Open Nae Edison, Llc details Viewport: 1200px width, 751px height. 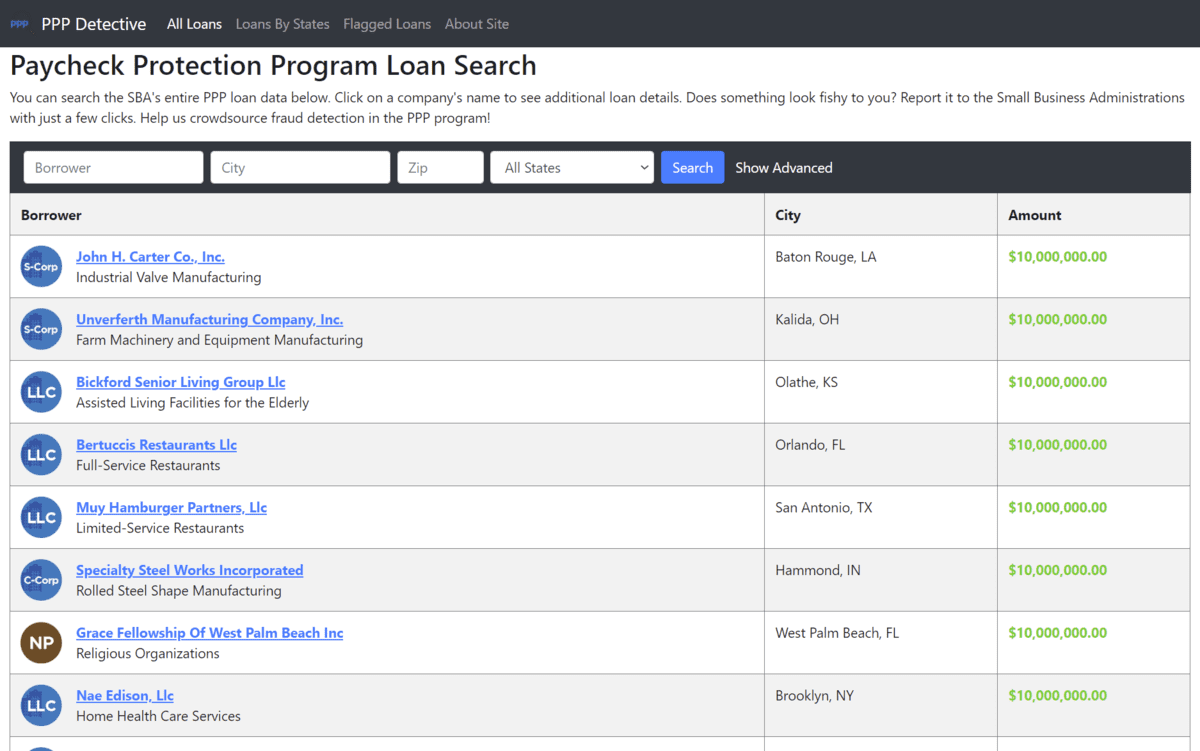pyautogui.click(x=125, y=696)
